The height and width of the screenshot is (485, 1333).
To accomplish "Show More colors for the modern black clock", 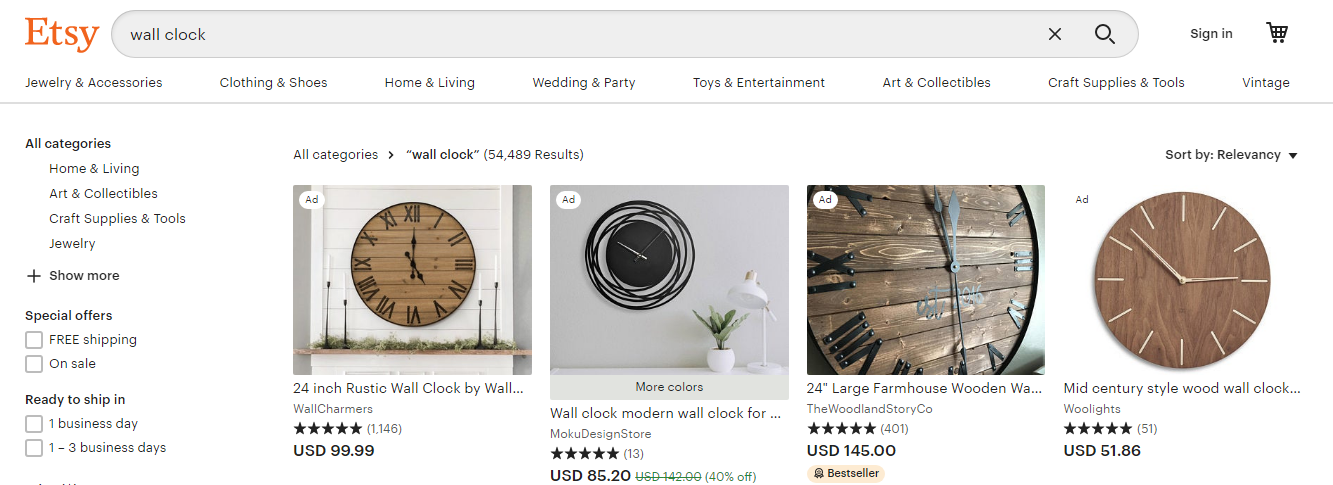I will pyautogui.click(x=669, y=387).
